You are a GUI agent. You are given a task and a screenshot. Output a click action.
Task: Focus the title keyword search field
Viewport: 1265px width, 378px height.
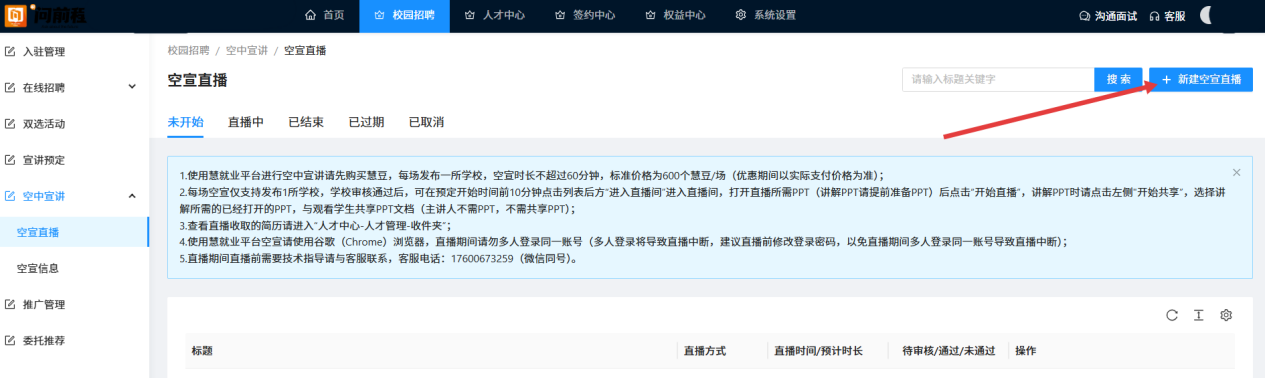pos(998,80)
